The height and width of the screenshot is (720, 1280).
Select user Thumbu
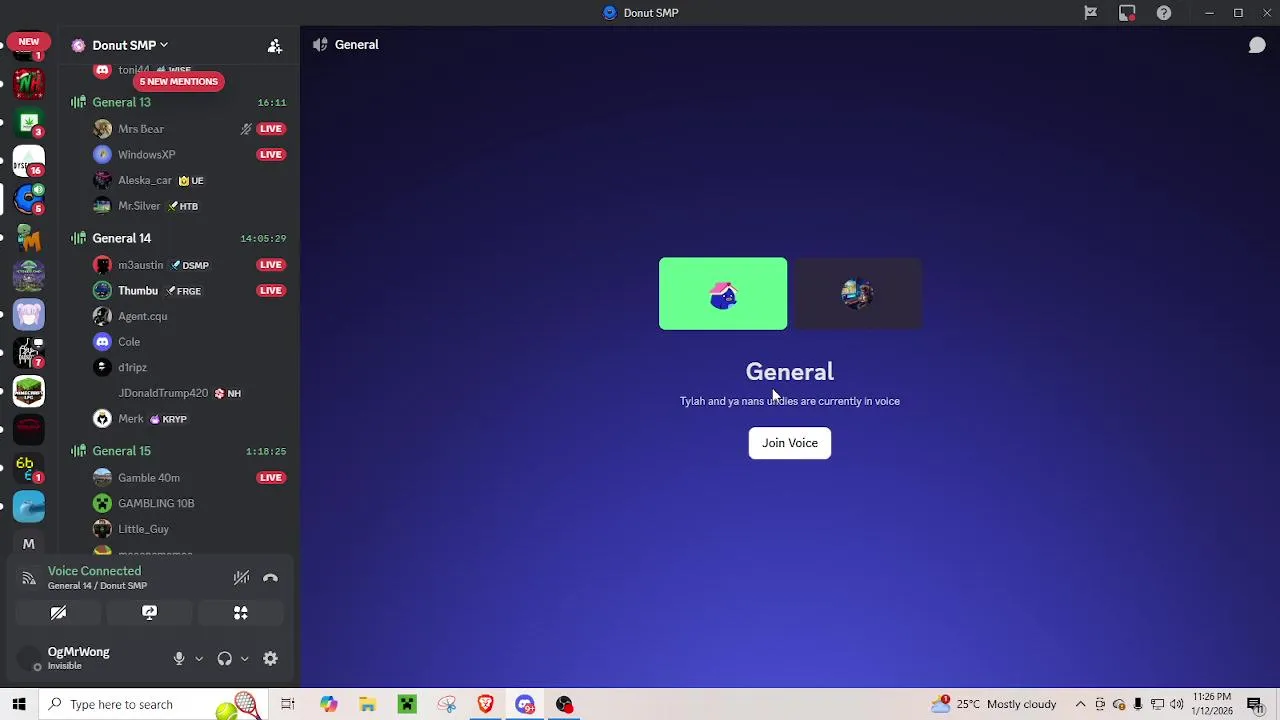point(138,291)
